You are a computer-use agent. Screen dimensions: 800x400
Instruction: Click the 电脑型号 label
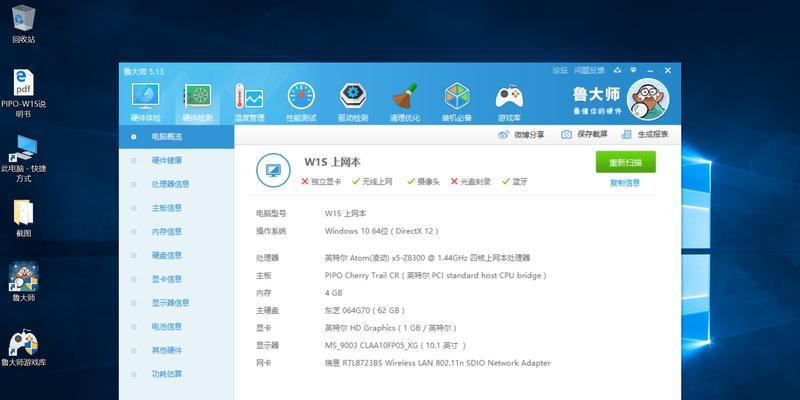pos(271,214)
